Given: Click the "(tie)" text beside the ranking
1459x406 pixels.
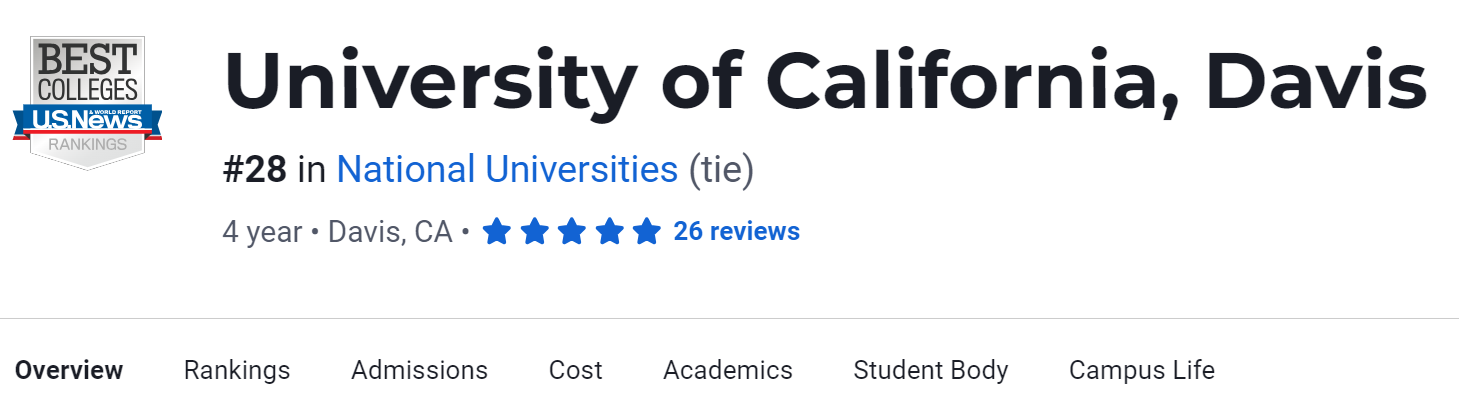Looking at the screenshot, I should point(721,170).
